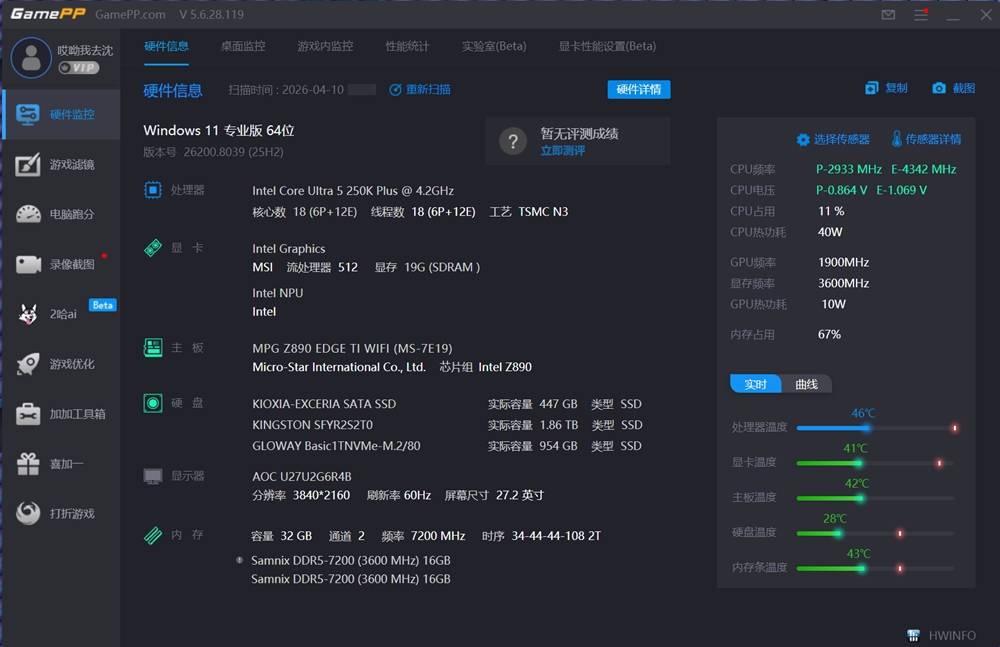
Task: Click the Intel NPU entry
Action: [277, 293]
